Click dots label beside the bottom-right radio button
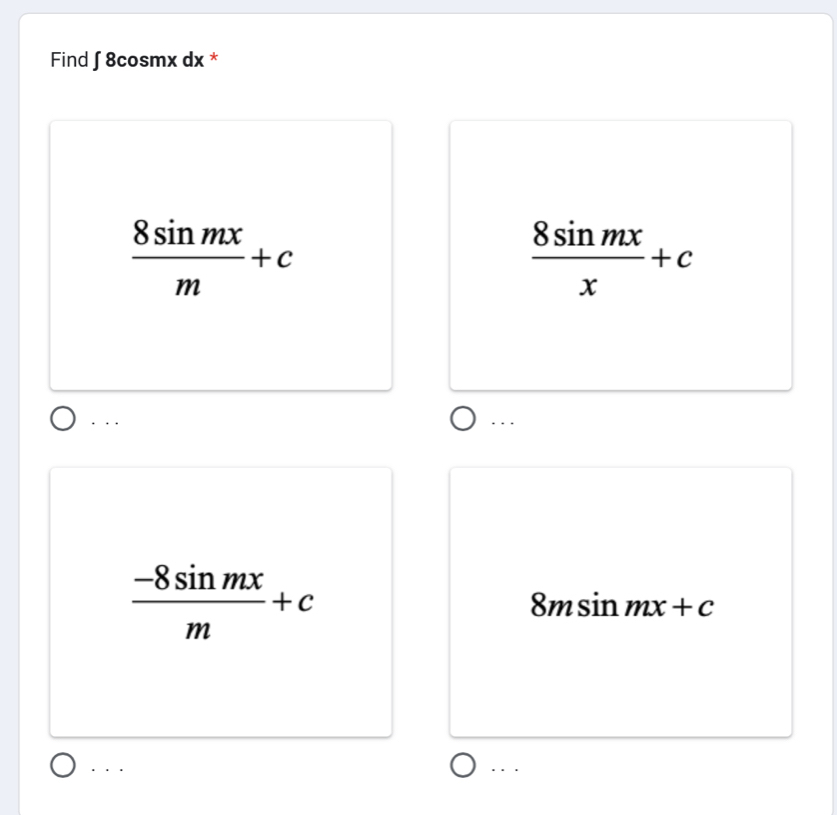This screenshot has width=837, height=815. pos(504,769)
